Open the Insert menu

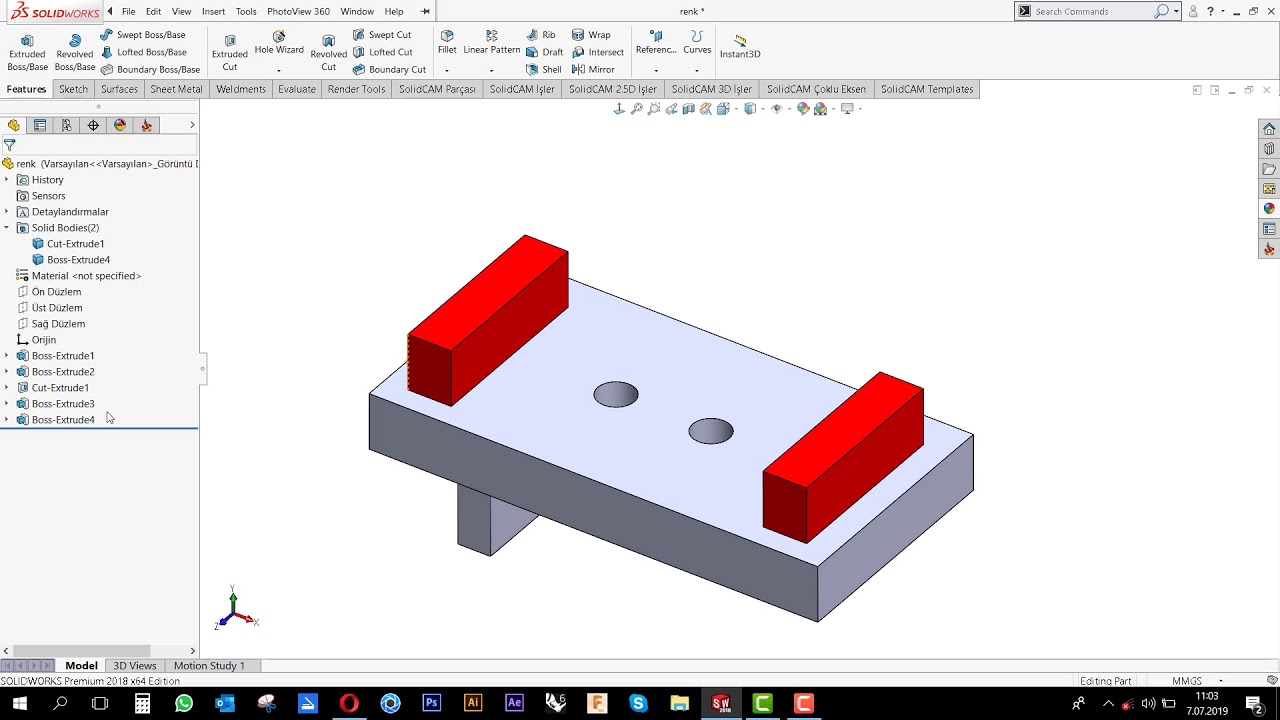(213, 11)
